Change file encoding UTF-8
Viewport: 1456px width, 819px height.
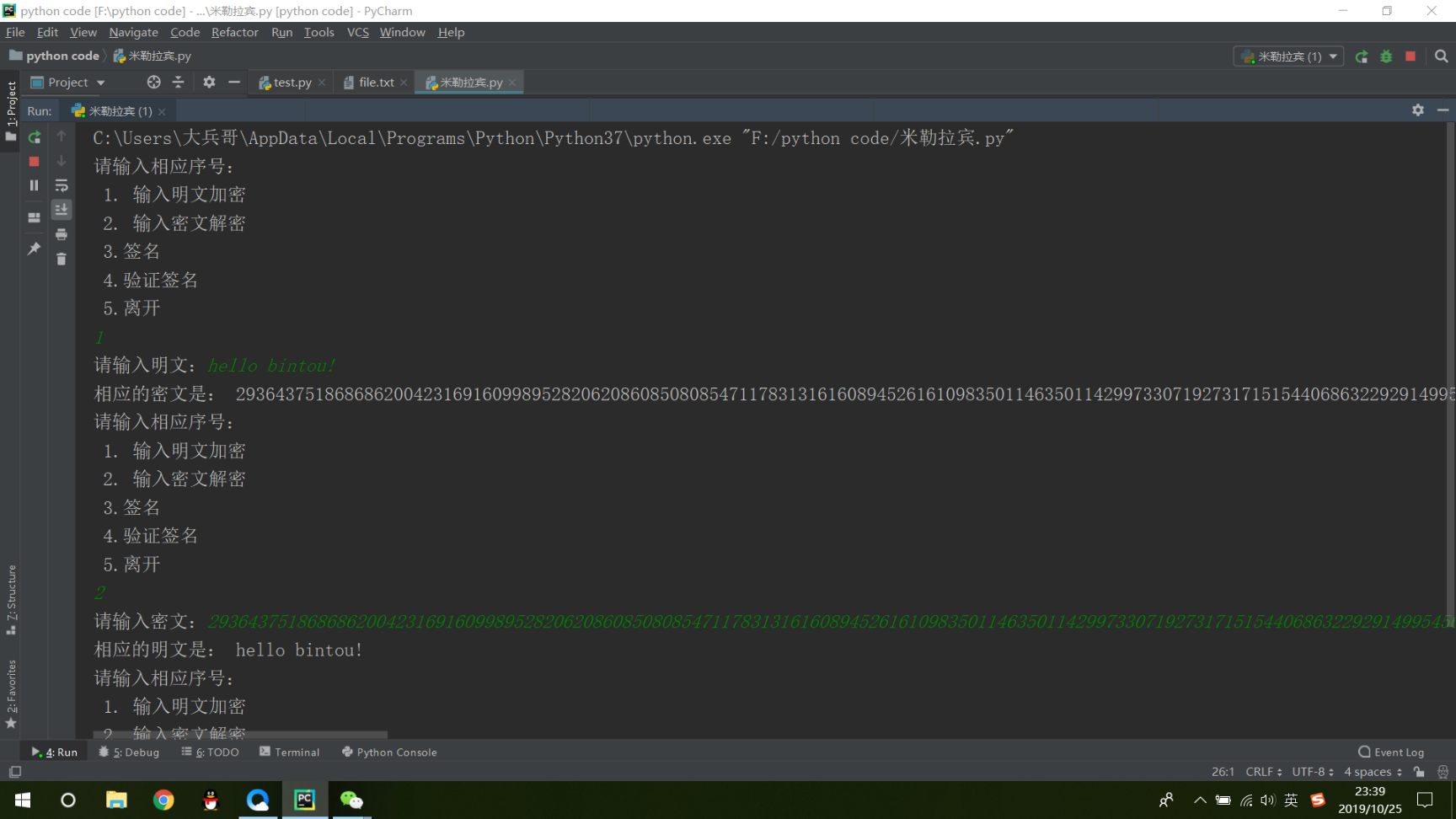click(x=1313, y=772)
